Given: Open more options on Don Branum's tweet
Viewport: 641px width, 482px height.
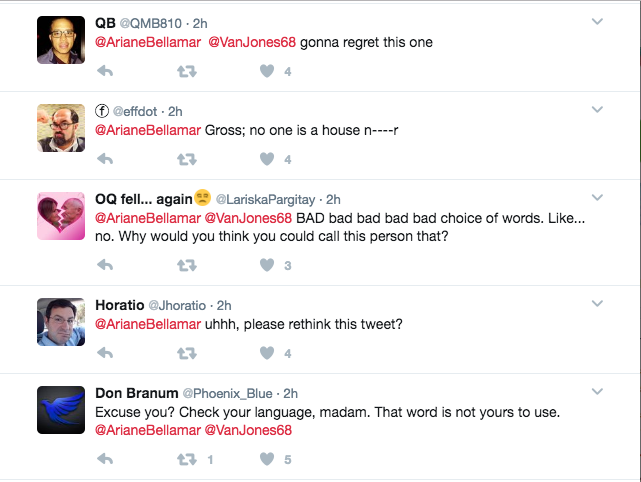Looking at the screenshot, I should 597,392.
